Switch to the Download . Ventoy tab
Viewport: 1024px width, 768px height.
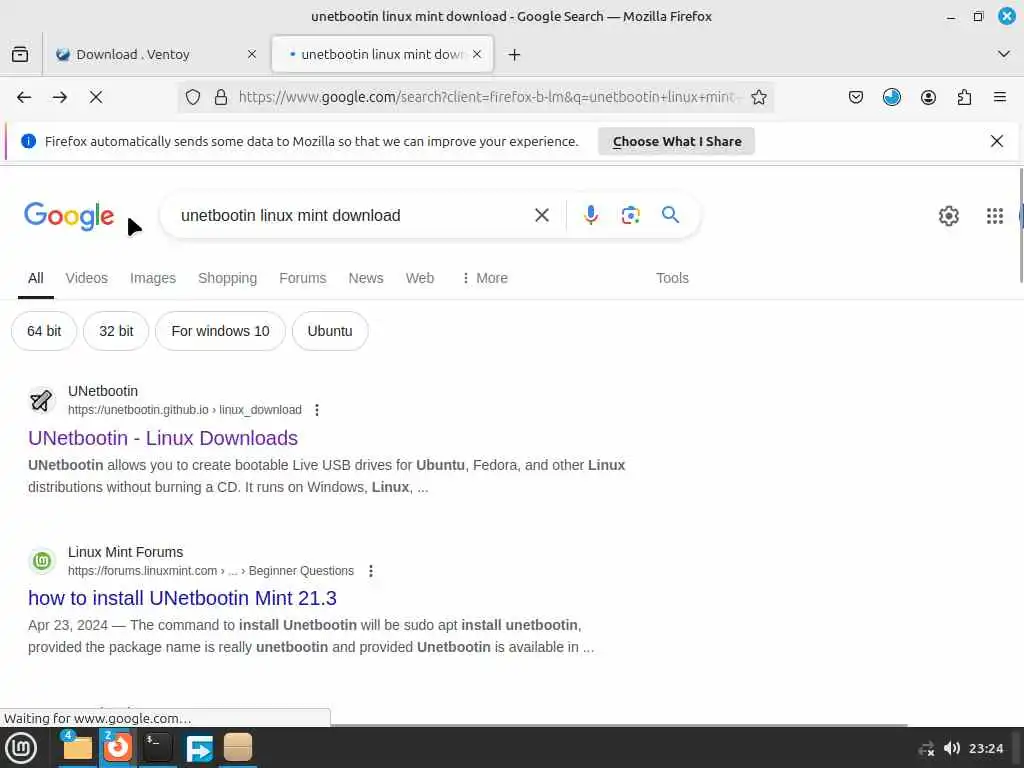(133, 54)
